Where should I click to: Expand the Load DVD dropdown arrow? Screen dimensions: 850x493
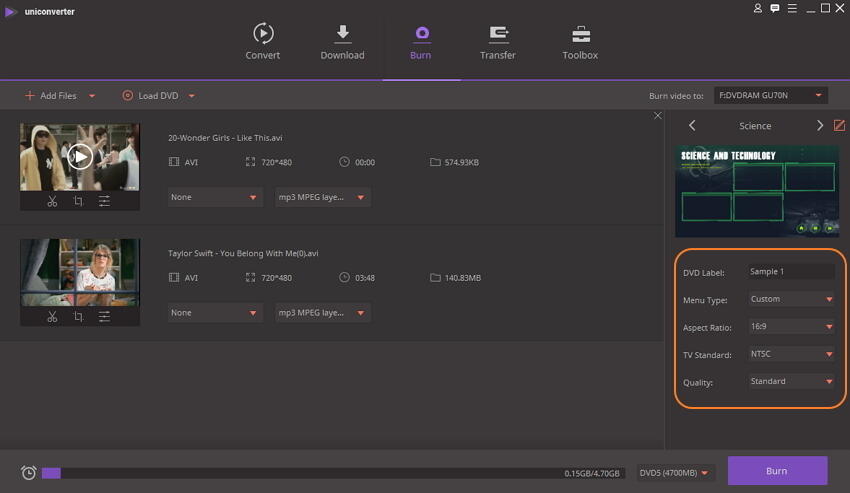(191, 96)
